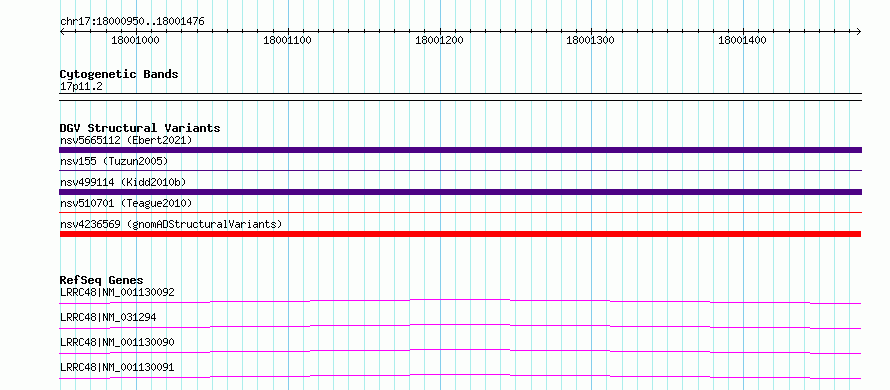The width and height of the screenshot is (890, 390).
Task: Click the 18001200 ruler tick label
Action: pyautogui.click(x=439, y=40)
